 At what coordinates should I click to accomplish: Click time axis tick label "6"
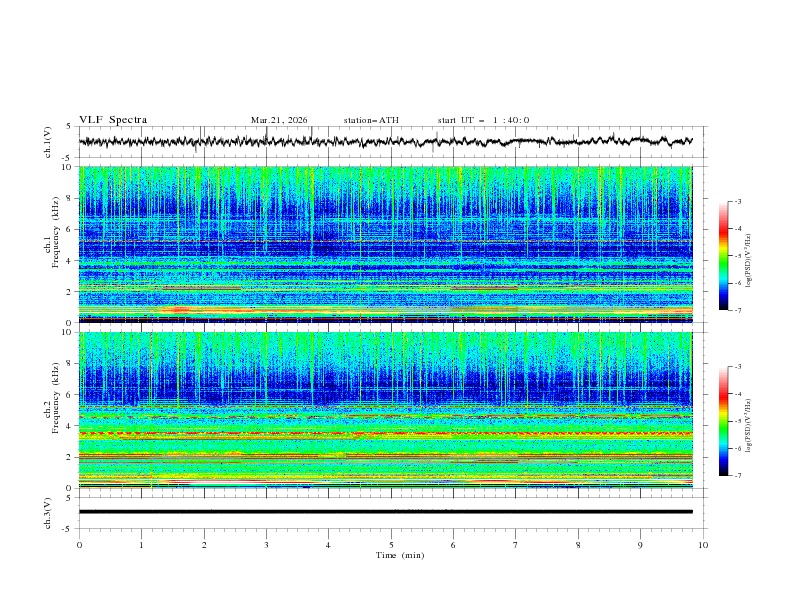(454, 545)
